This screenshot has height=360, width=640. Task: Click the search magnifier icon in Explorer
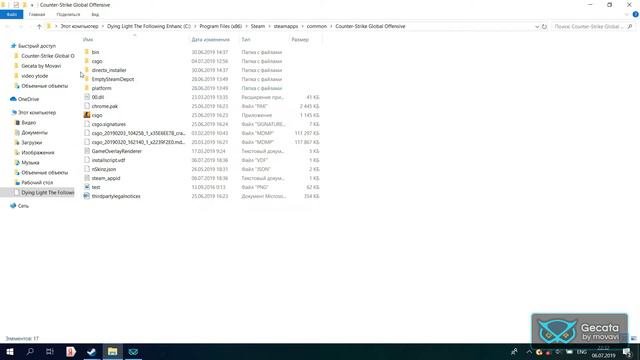pyautogui.click(x=630, y=27)
